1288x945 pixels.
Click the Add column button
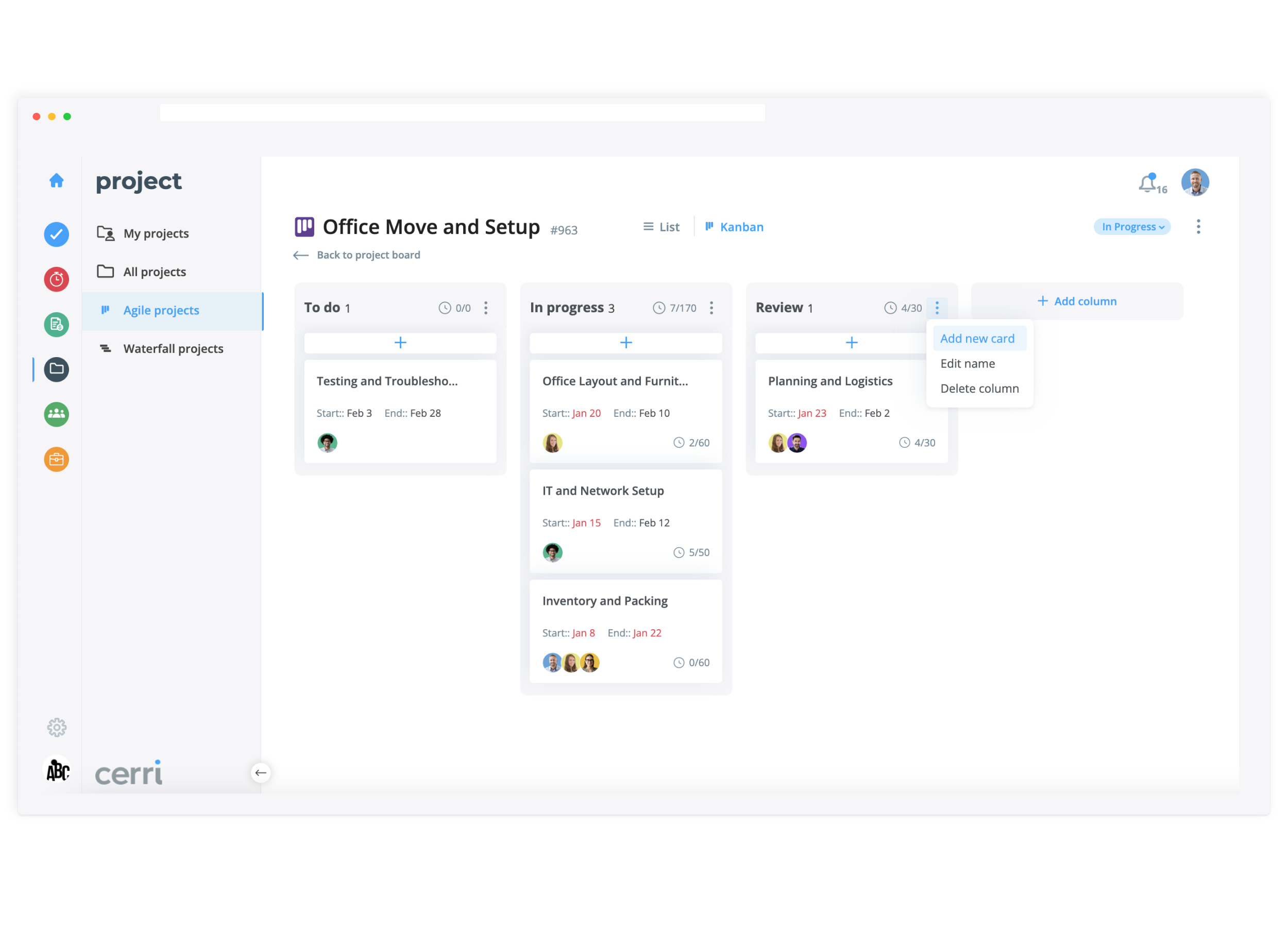[1077, 301]
